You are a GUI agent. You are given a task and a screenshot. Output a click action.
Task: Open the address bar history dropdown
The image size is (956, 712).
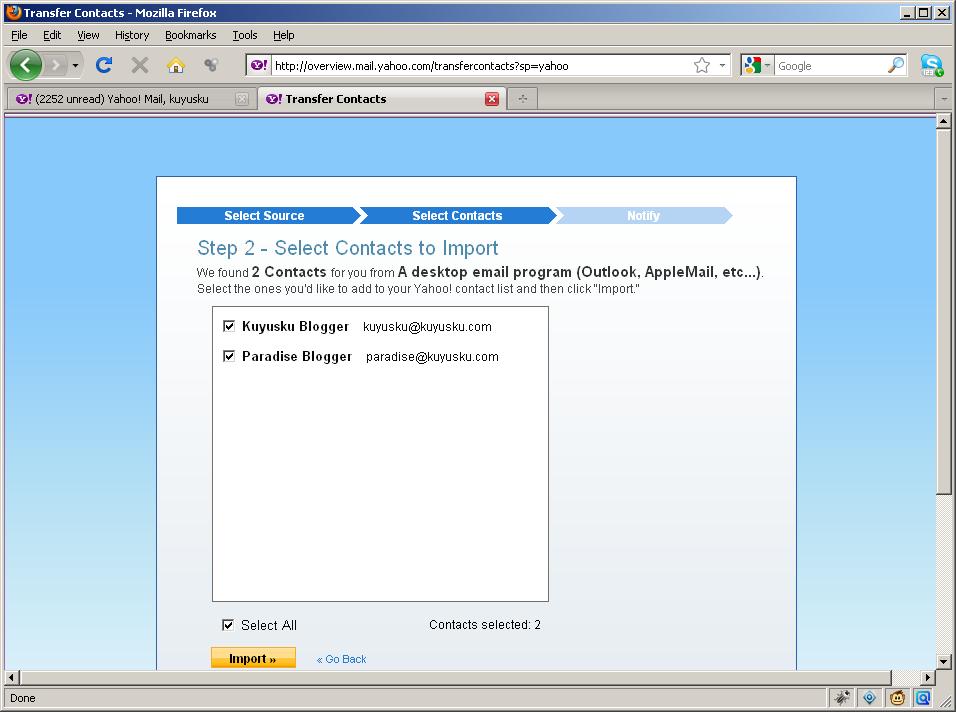722,65
